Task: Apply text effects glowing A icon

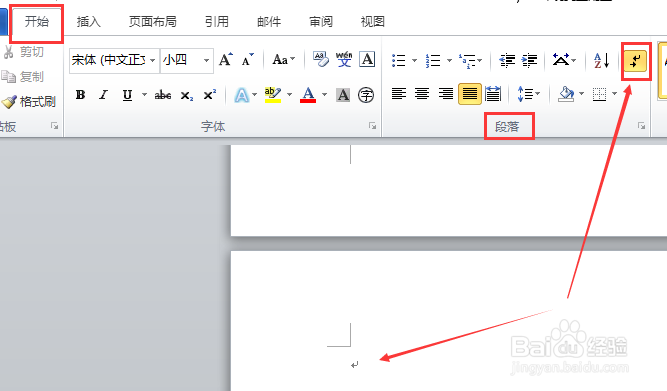Action: [241, 95]
